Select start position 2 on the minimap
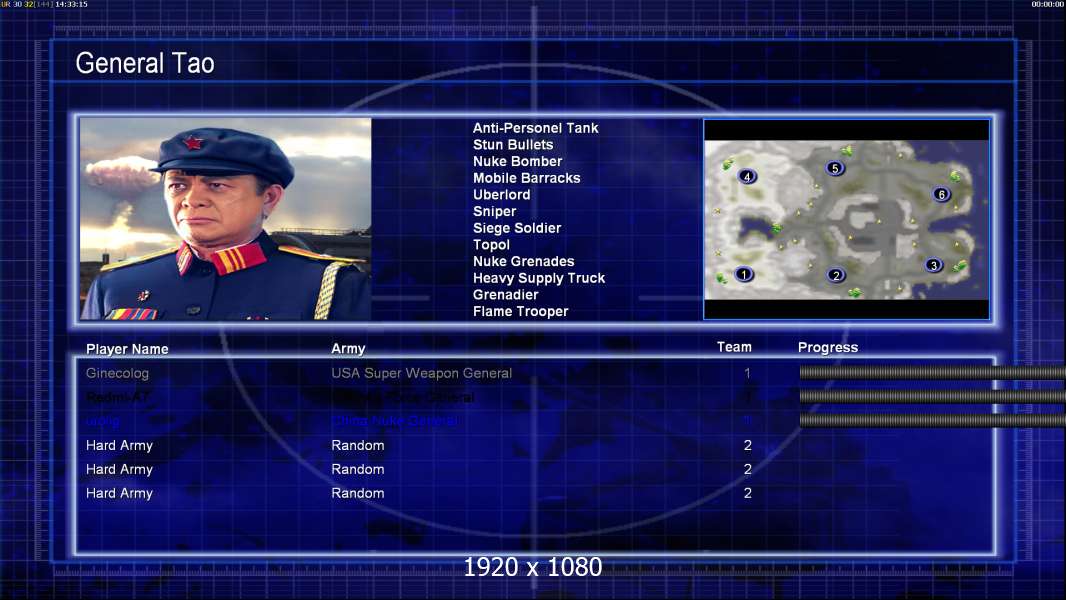This screenshot has width=1066, height=600. tap(836, 275)
